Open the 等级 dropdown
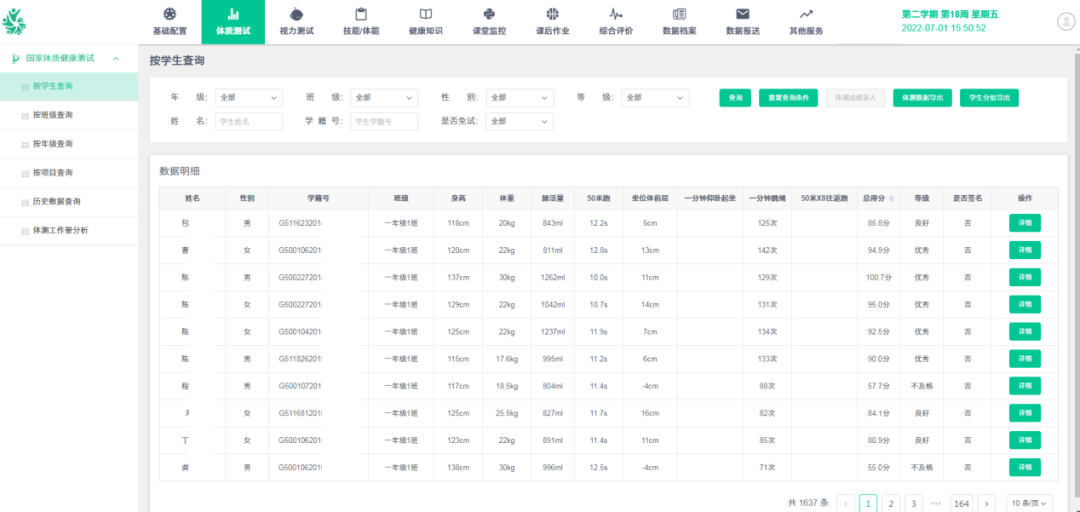 point(655,98)
